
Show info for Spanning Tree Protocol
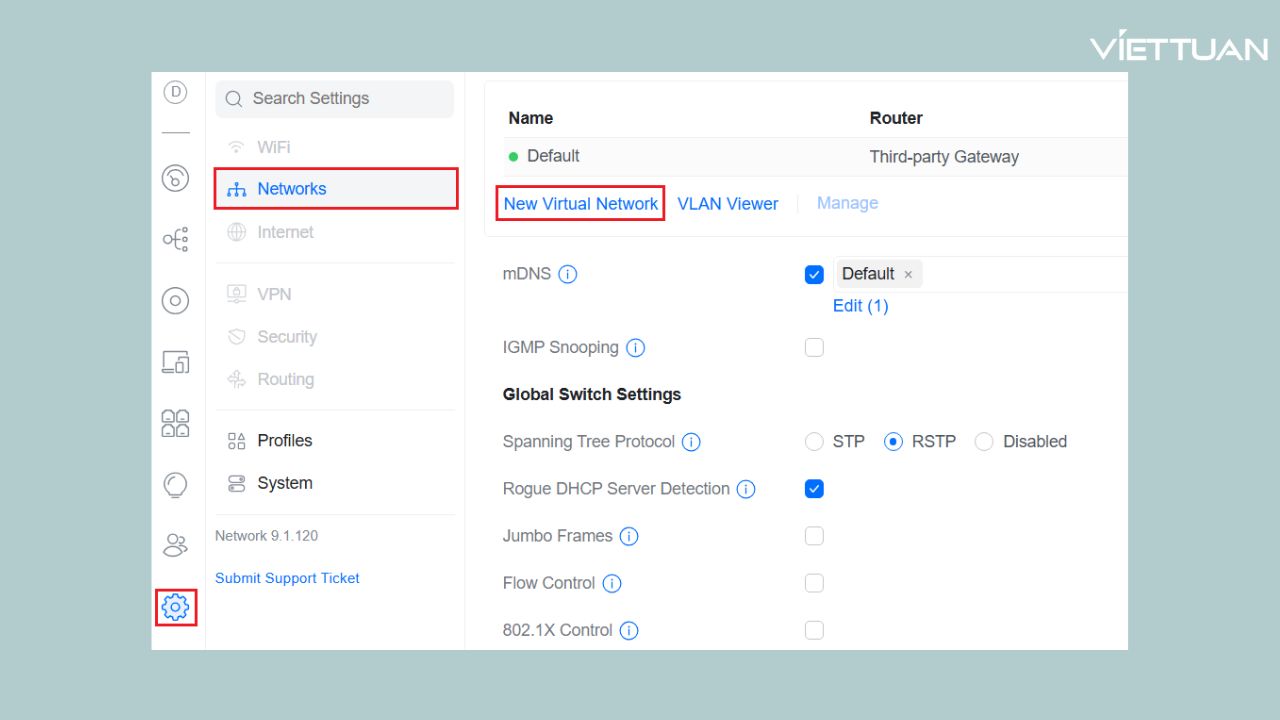coord(691,442)
